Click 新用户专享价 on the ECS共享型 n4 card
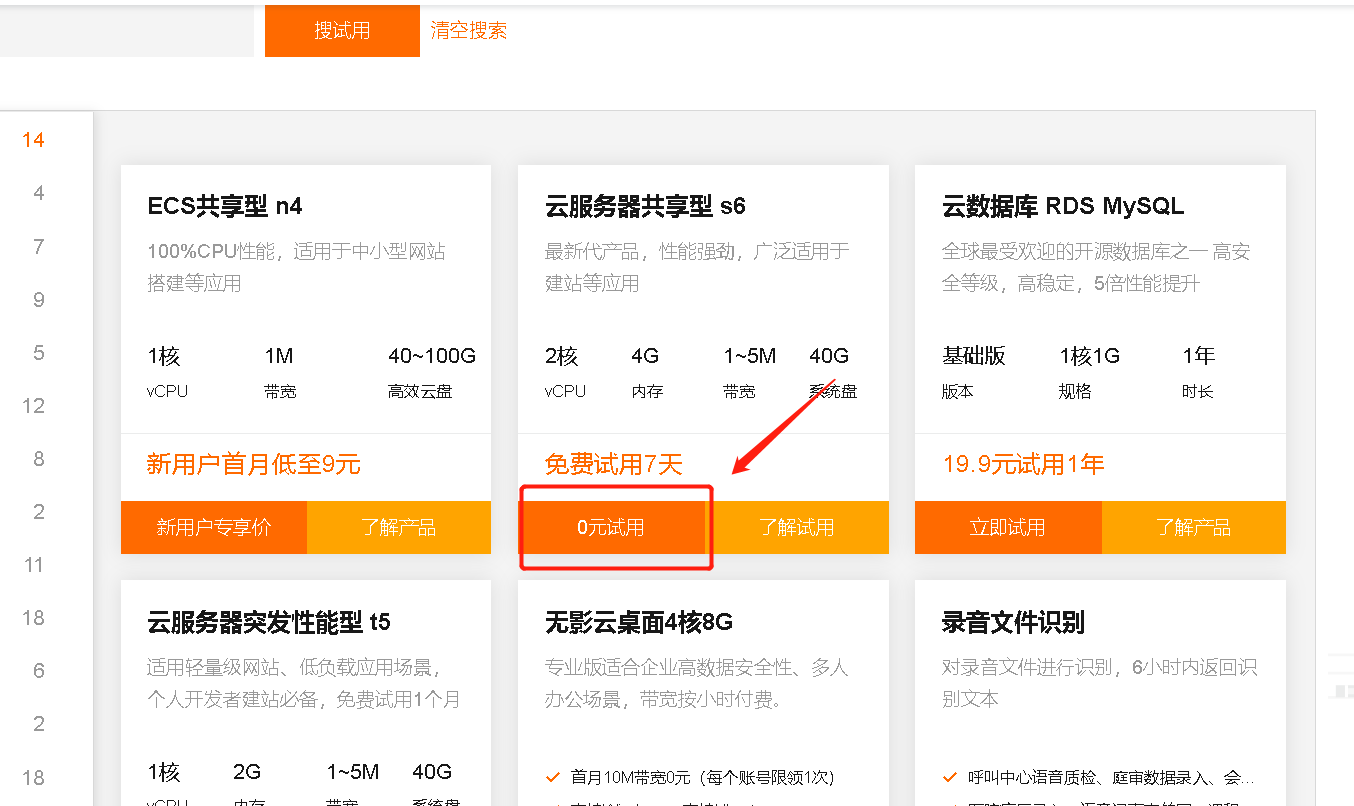 tap(214, 527)
